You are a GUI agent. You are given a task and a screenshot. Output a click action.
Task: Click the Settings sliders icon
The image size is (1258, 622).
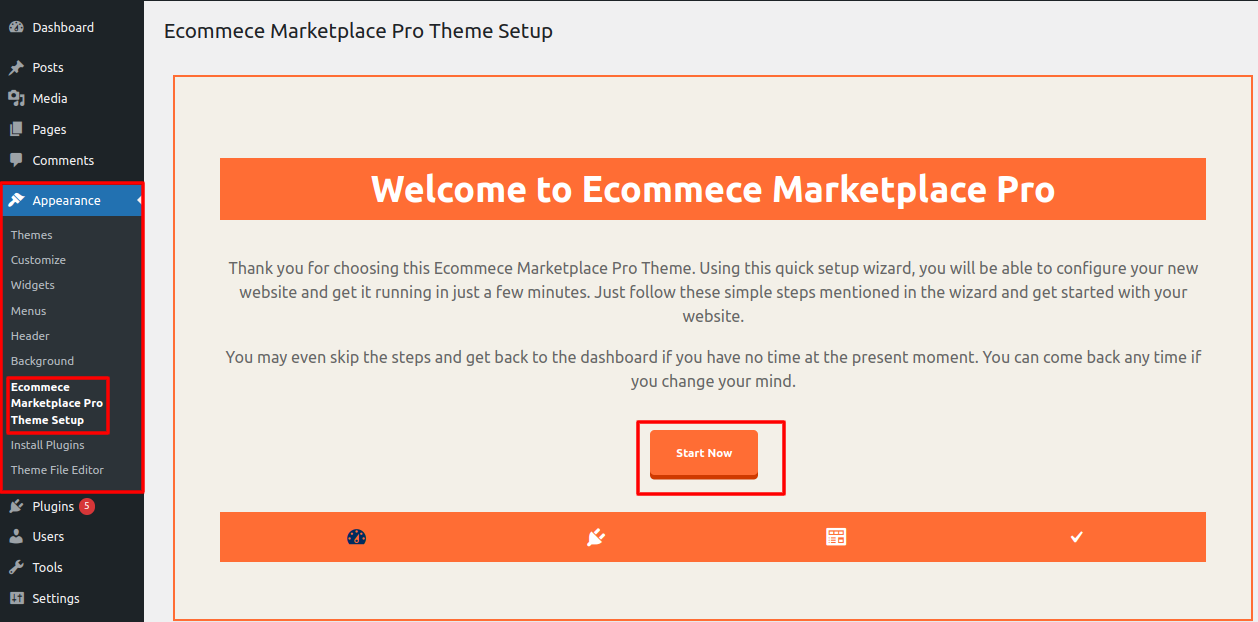click(x=16, y=599)
